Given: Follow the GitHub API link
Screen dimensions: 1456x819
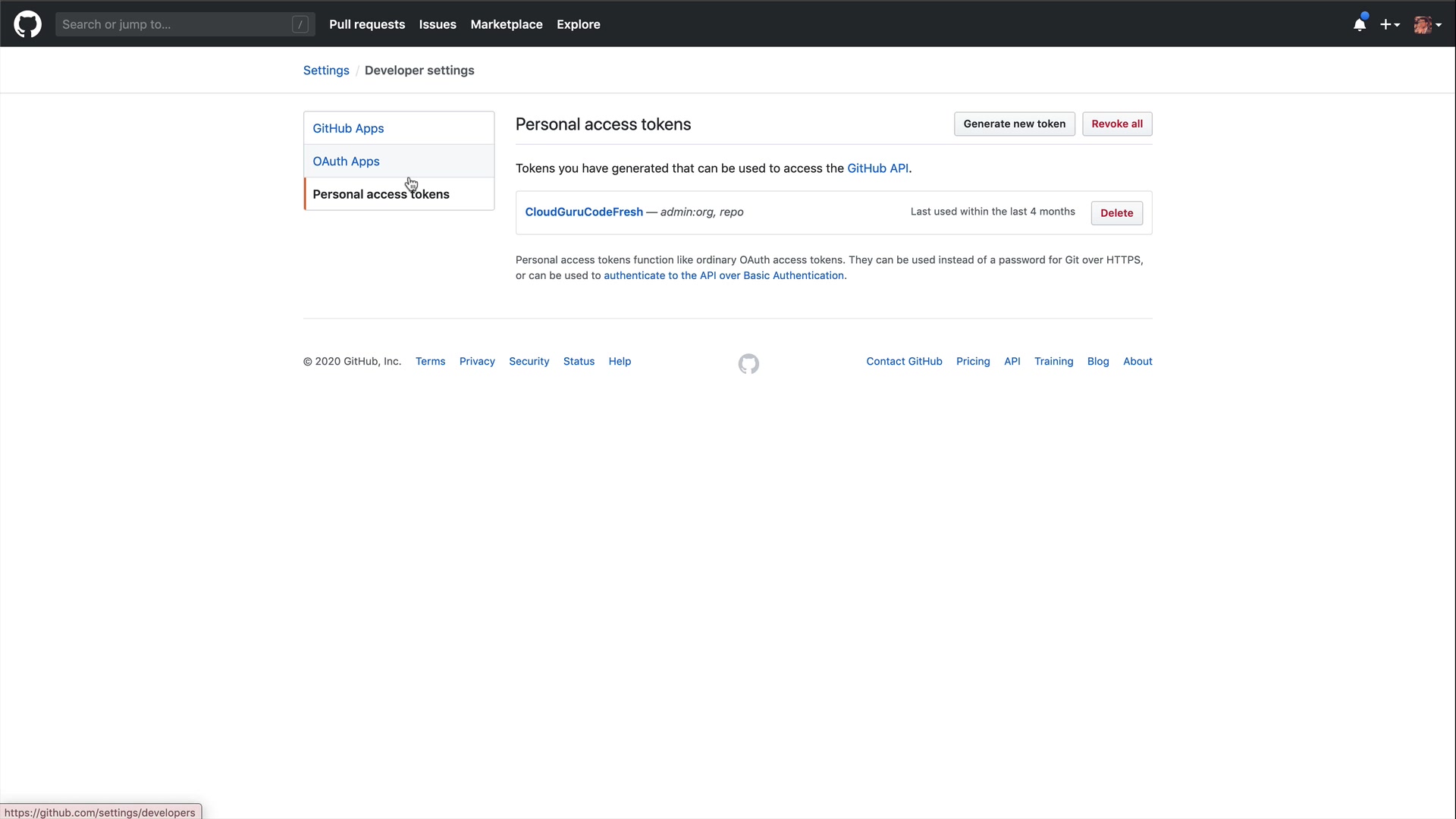Looking at the screenshot, I should pyautogui.click(x=877, y=168).
